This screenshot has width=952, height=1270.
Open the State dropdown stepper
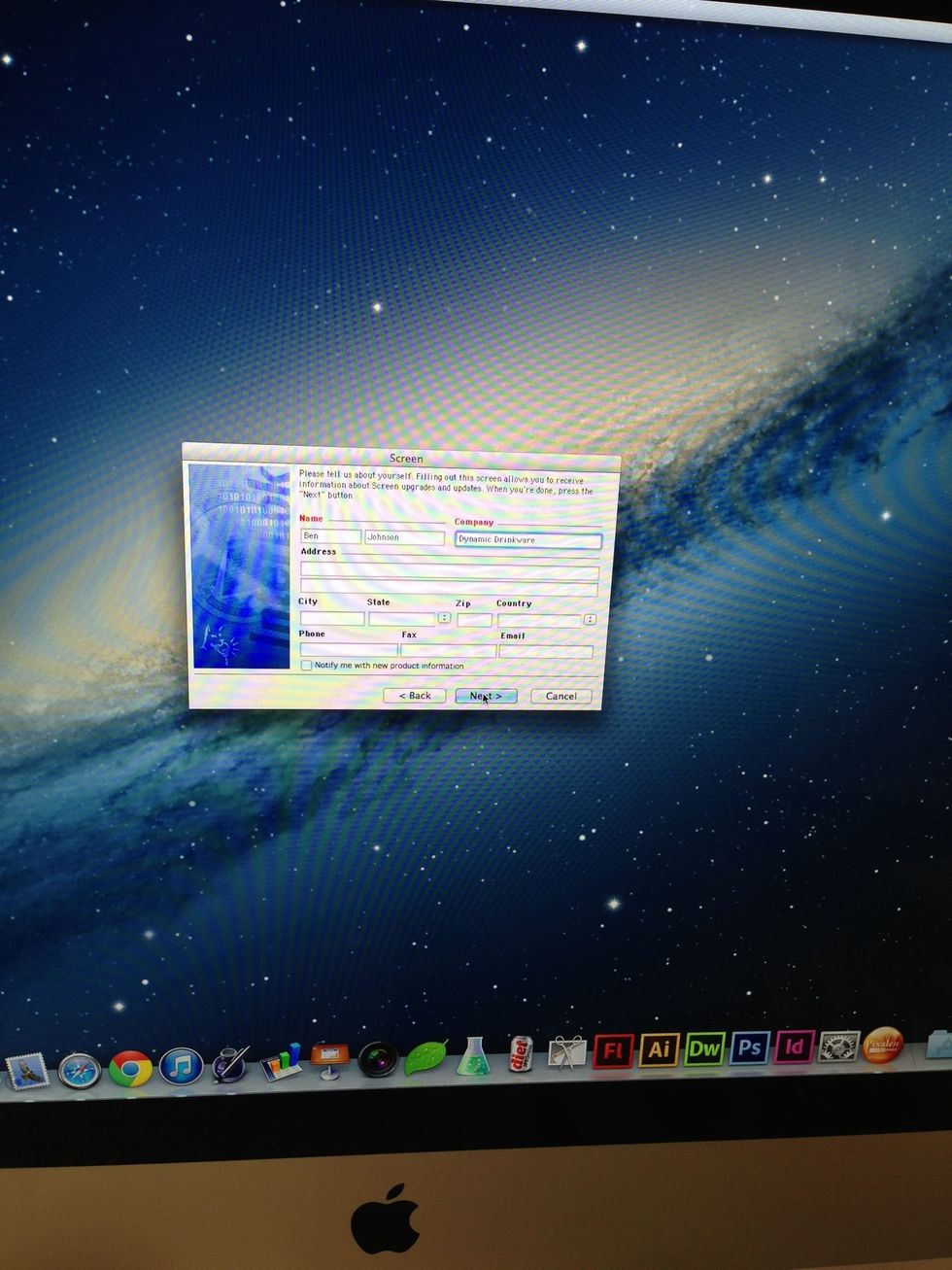(x=444, y=618)
